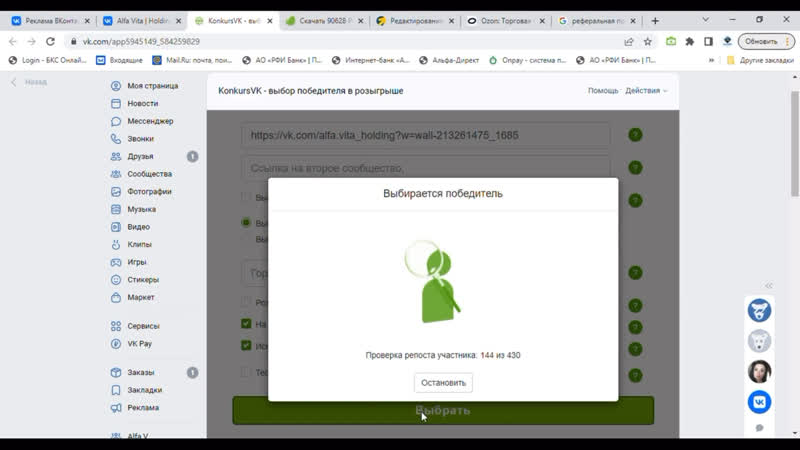Switch to Ozon: Торговая tab
This screenshot has width=800, height=450.
click(506, 21)
